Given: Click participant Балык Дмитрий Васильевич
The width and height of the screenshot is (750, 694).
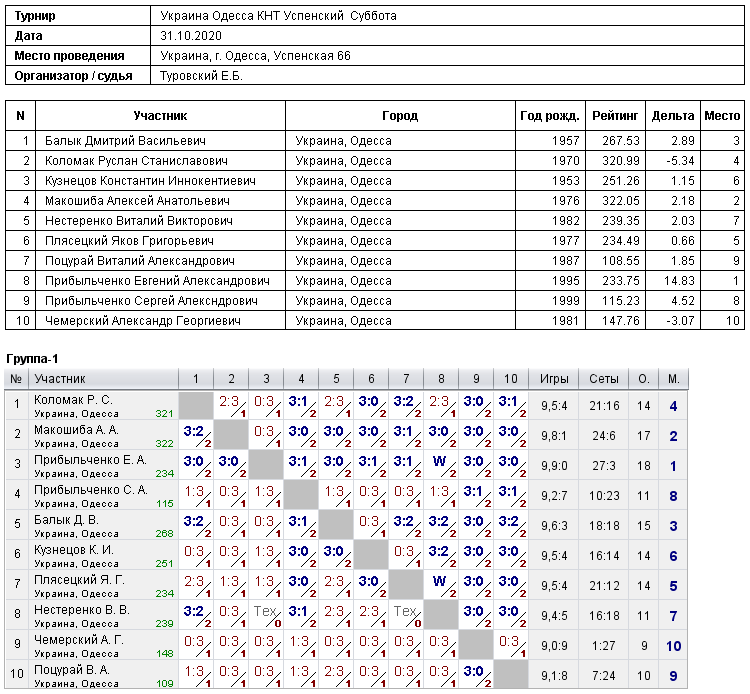Looking at the screenshot, I should [x=125, y=141].
